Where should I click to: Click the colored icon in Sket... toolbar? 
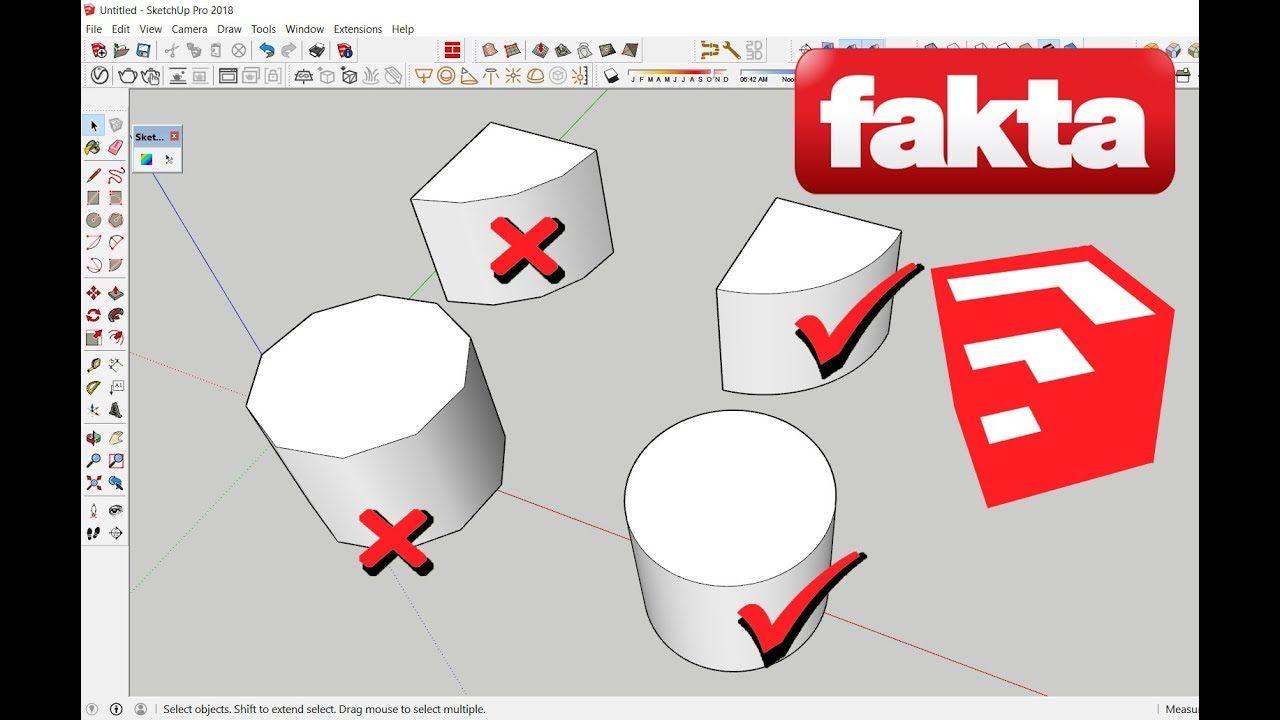[x=146, y=159]
